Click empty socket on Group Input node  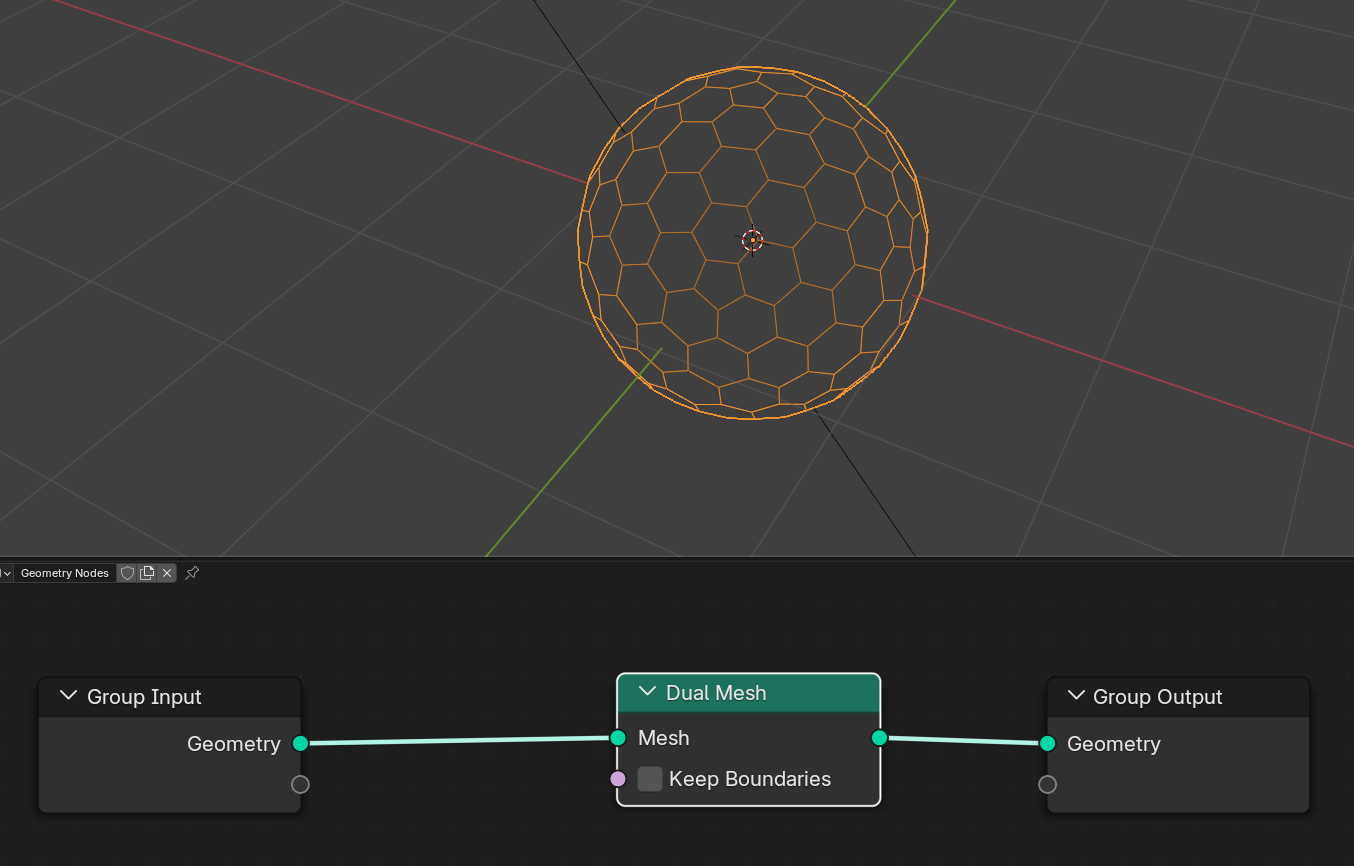coord(300,784)
